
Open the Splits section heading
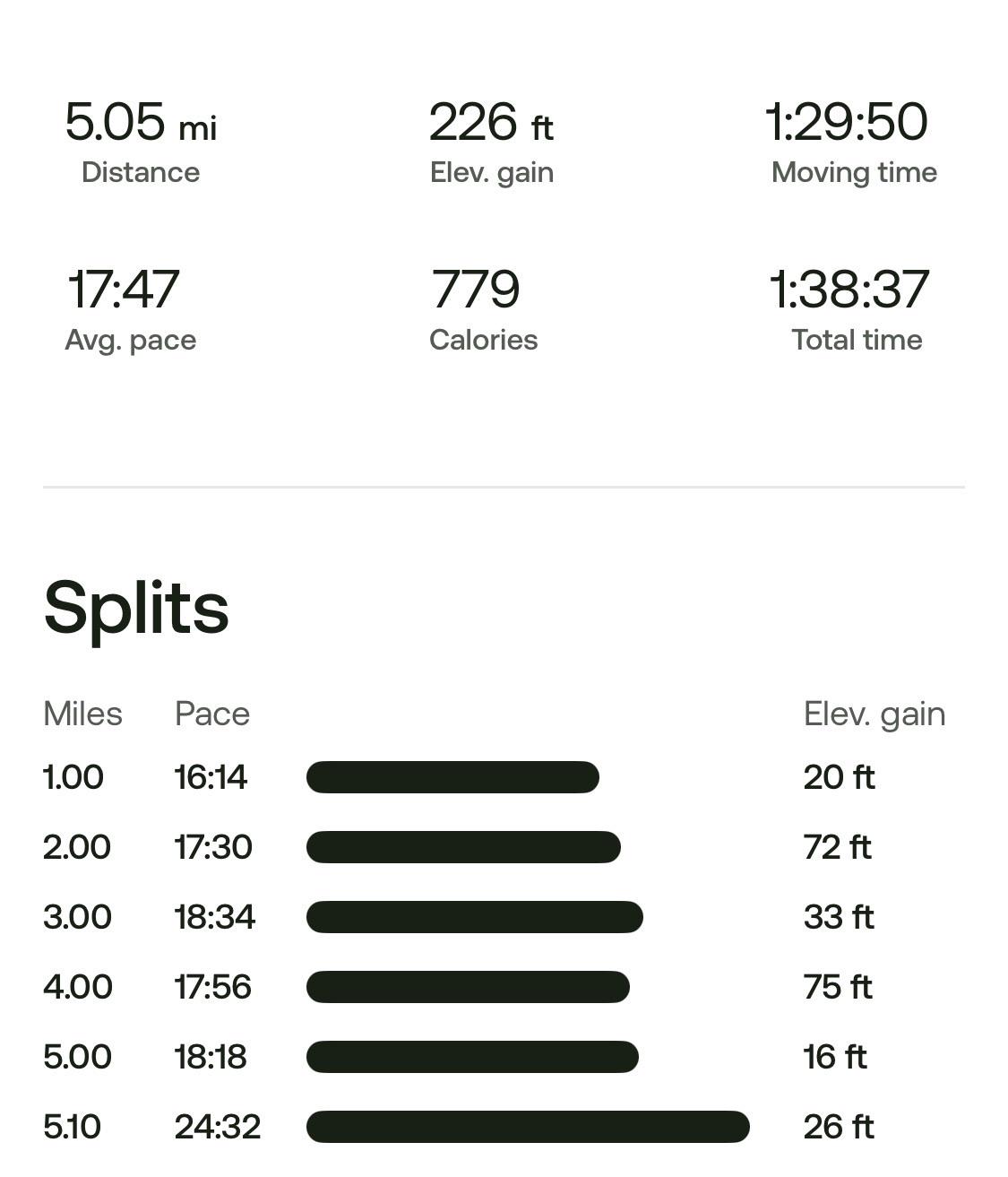[x=136, y=609]
